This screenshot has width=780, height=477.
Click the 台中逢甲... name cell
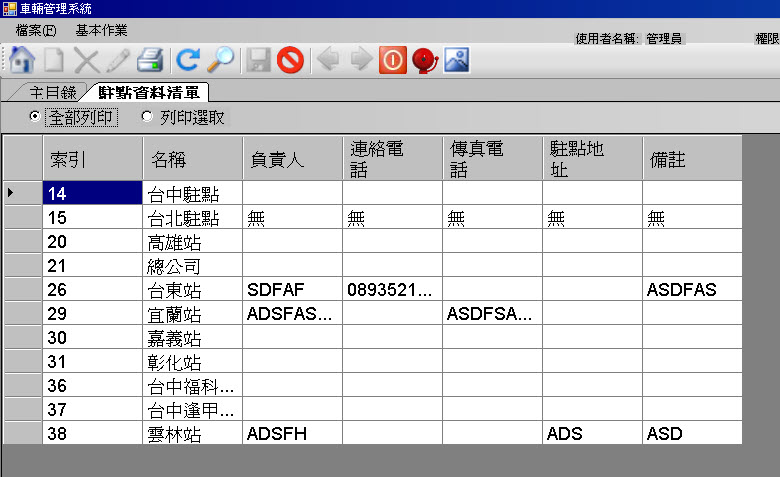click(193, 409)
